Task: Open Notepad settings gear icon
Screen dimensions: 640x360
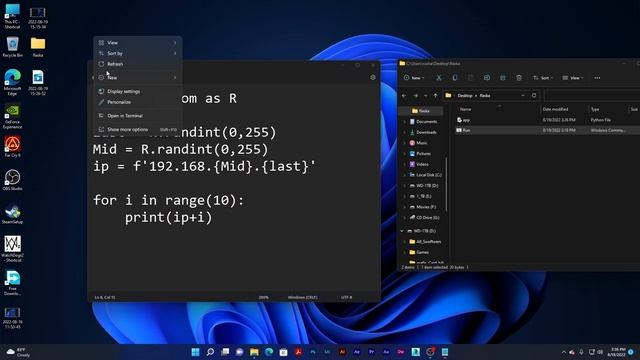Action: (x=373, y=78)
